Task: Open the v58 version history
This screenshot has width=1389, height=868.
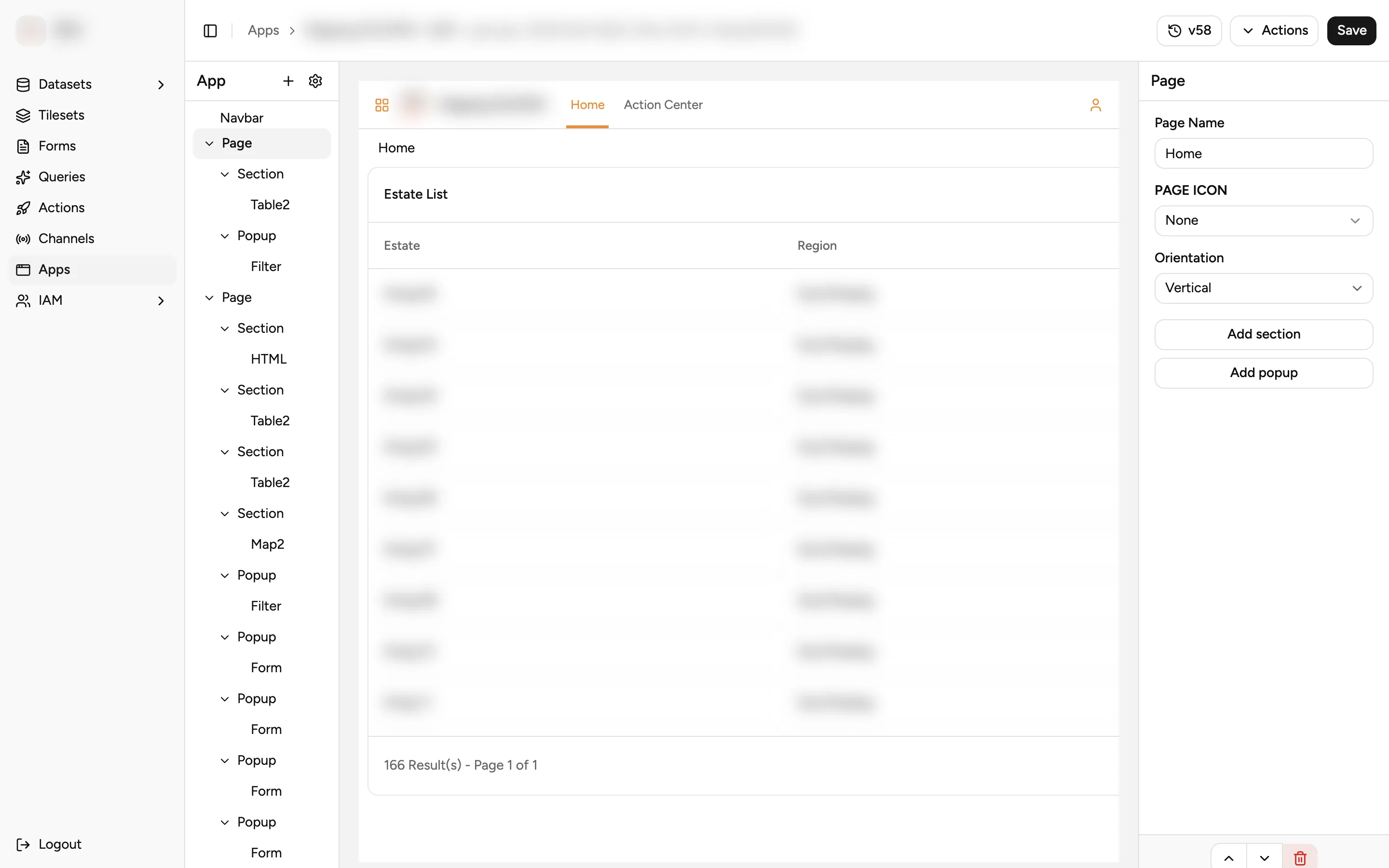Action: [x=1189, y=30]
